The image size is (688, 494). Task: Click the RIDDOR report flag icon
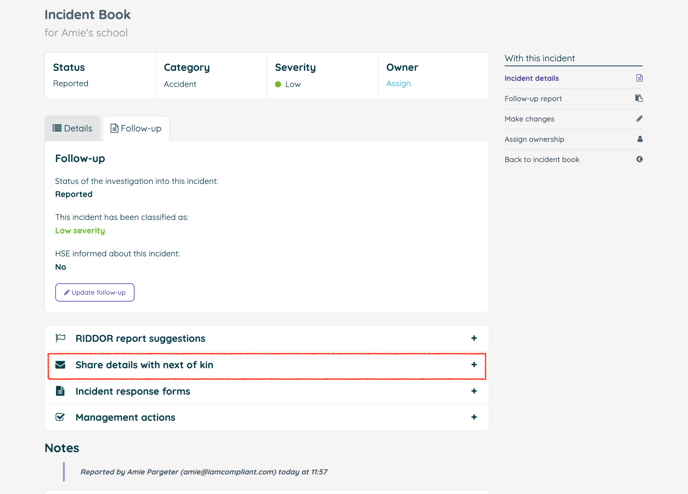tap(60, 338)
